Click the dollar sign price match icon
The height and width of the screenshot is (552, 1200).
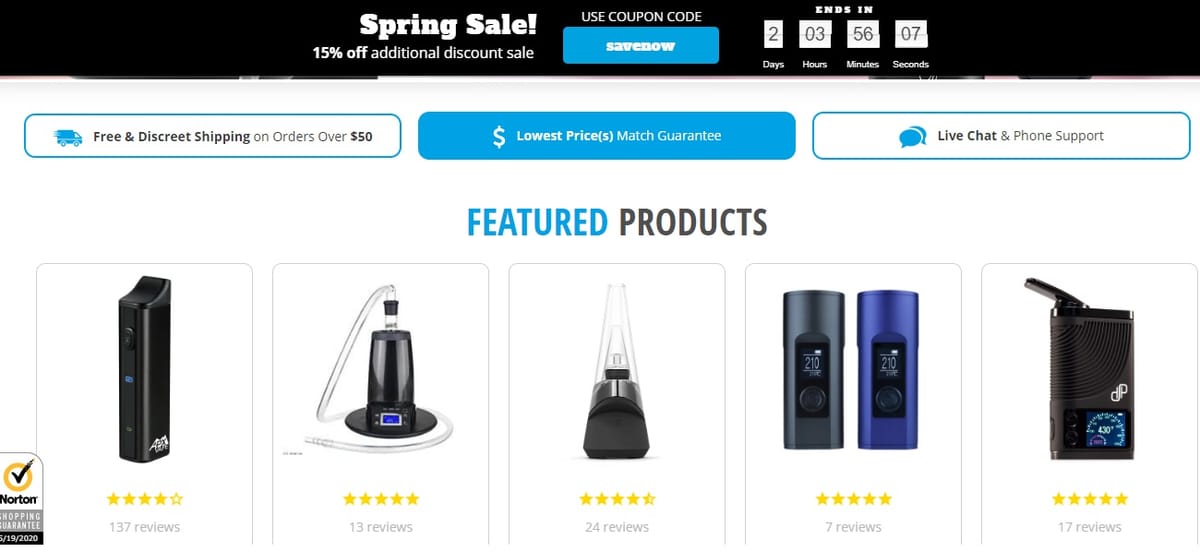coord(499,136)
